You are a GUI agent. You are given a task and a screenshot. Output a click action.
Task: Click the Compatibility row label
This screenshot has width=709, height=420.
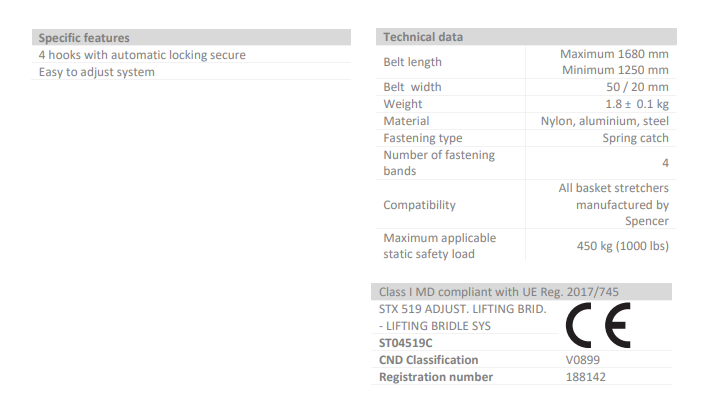pos(419,205)
